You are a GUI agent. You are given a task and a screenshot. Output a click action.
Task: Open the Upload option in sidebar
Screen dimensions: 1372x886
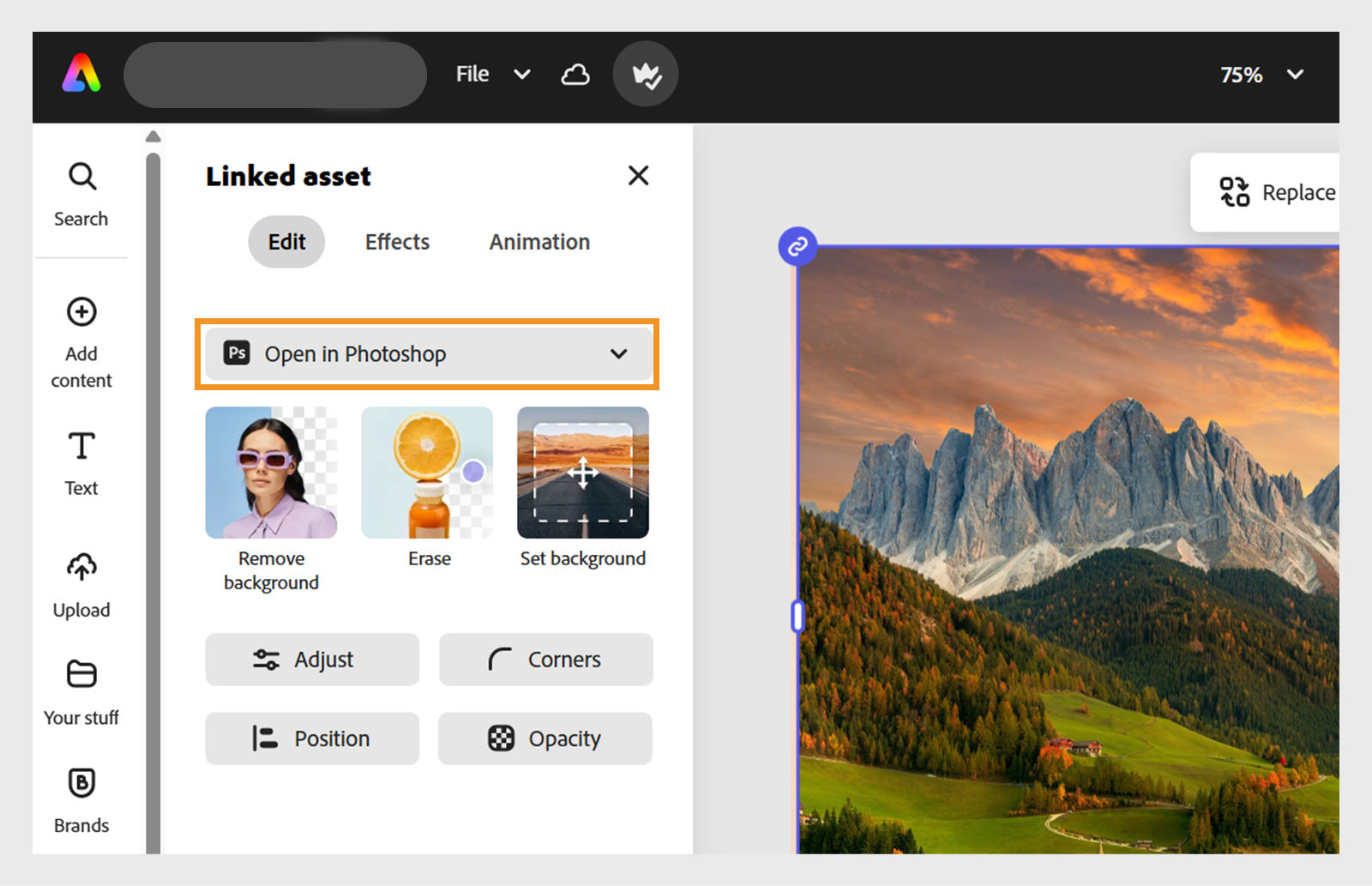(x=81, y=586)
